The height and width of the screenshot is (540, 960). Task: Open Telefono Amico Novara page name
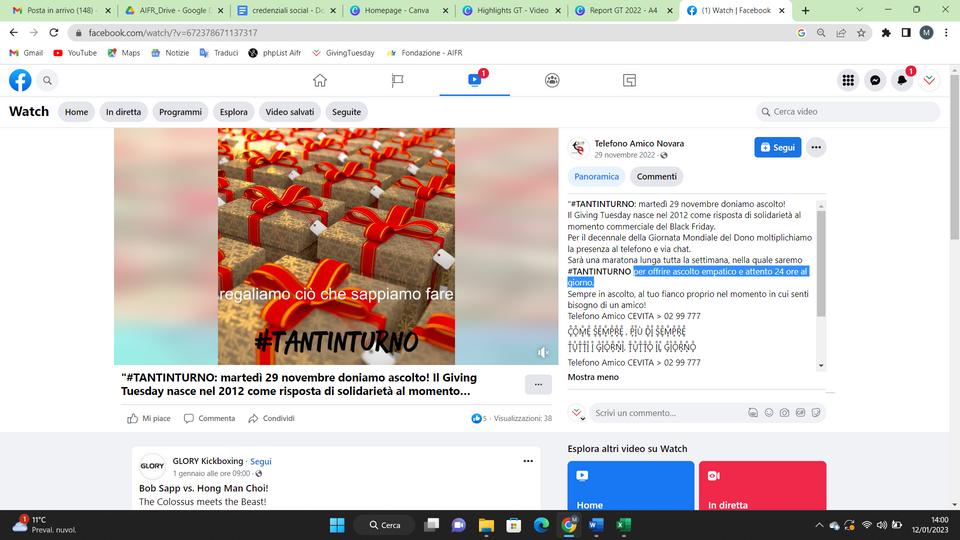(x=639, y=143)
